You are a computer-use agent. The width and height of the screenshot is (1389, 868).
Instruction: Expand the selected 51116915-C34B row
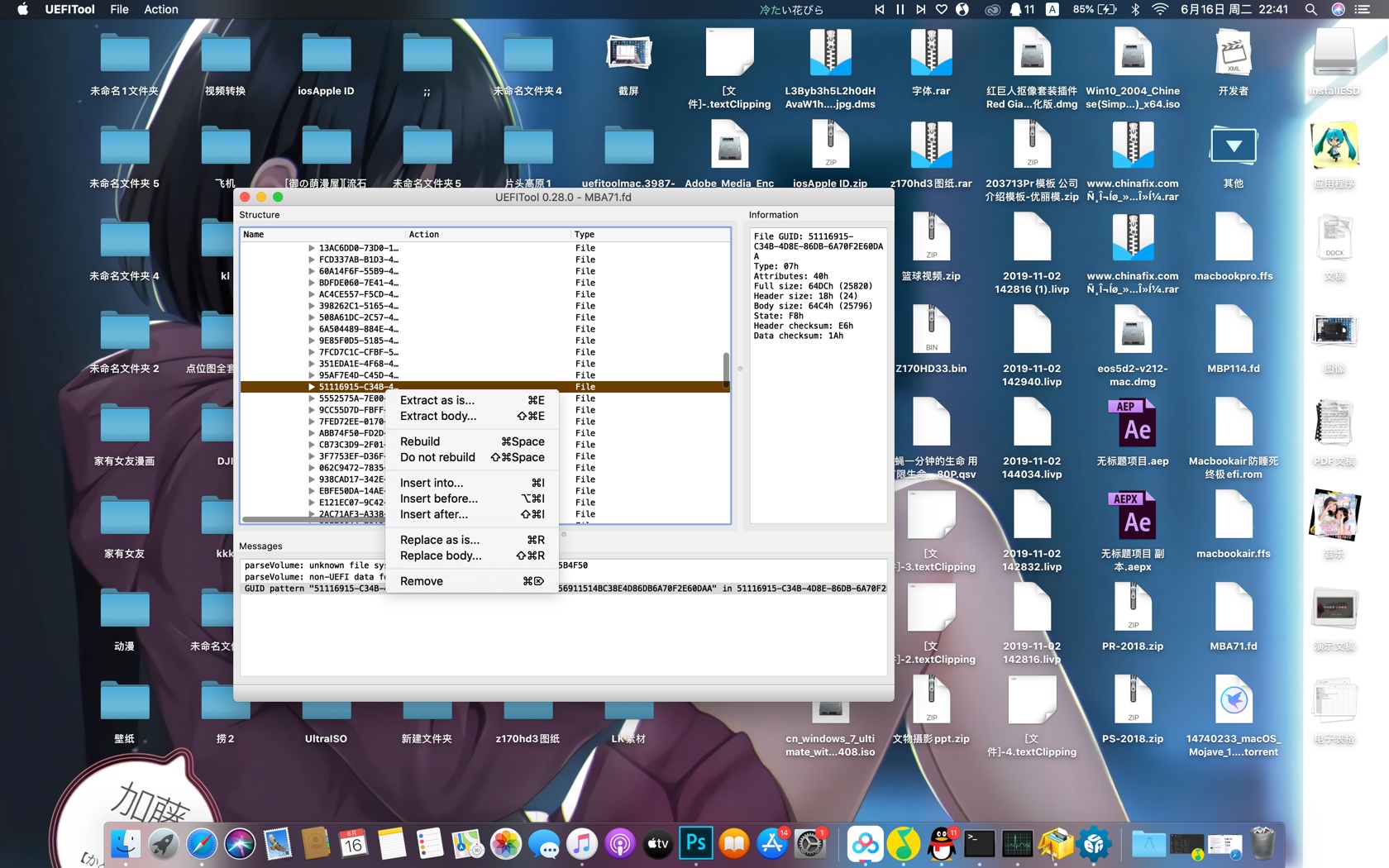click(312, 387)
